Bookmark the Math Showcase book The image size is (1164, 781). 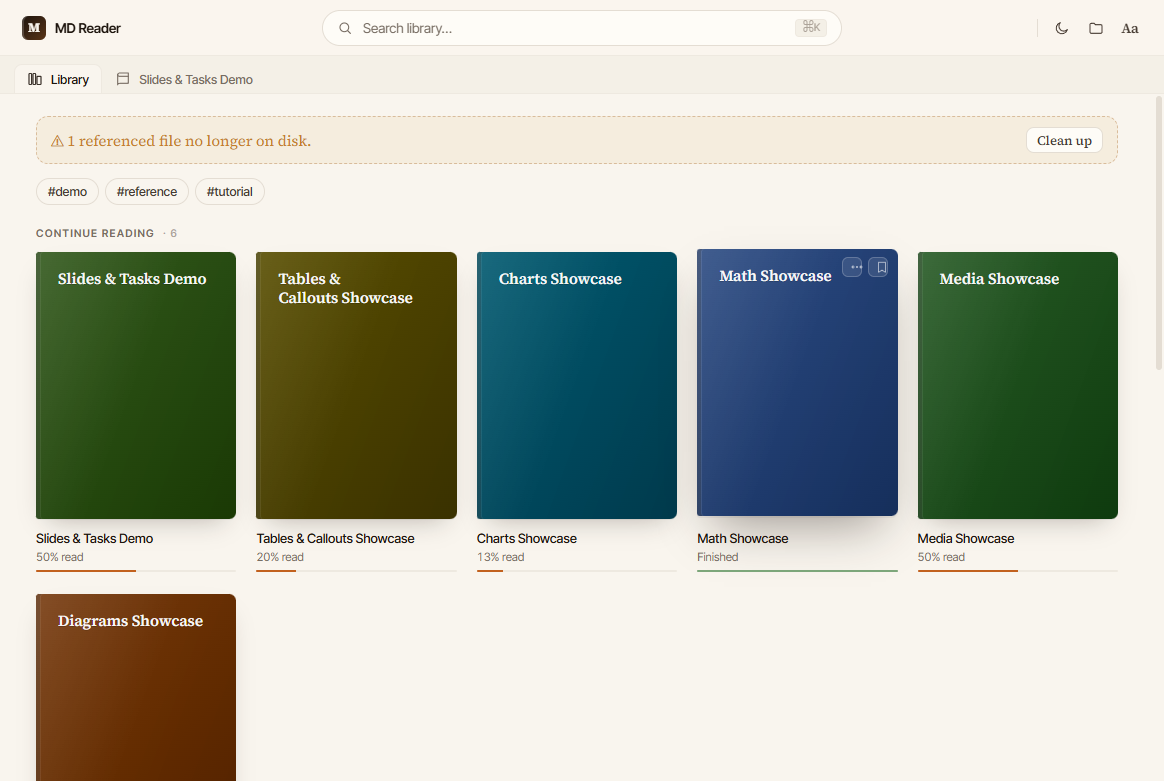pyautogui.click(x=878, y=267)
